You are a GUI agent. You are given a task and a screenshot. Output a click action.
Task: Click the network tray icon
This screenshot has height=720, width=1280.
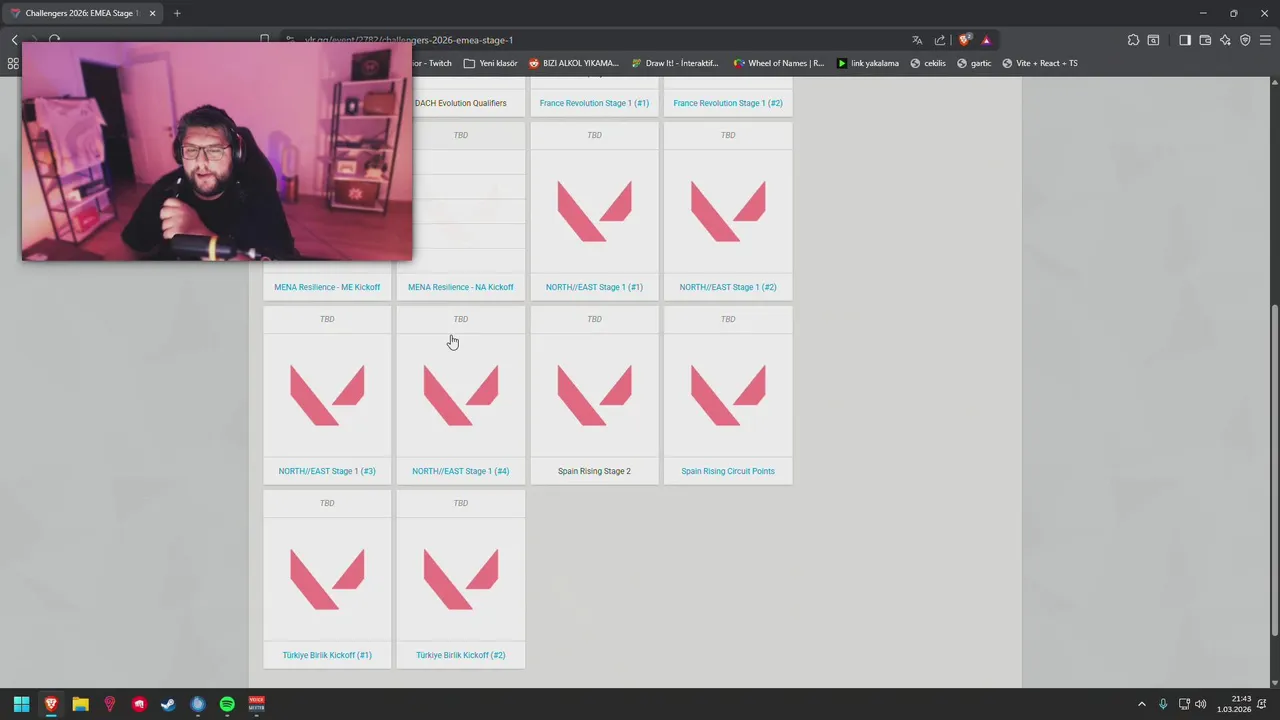click(1184, 704)
